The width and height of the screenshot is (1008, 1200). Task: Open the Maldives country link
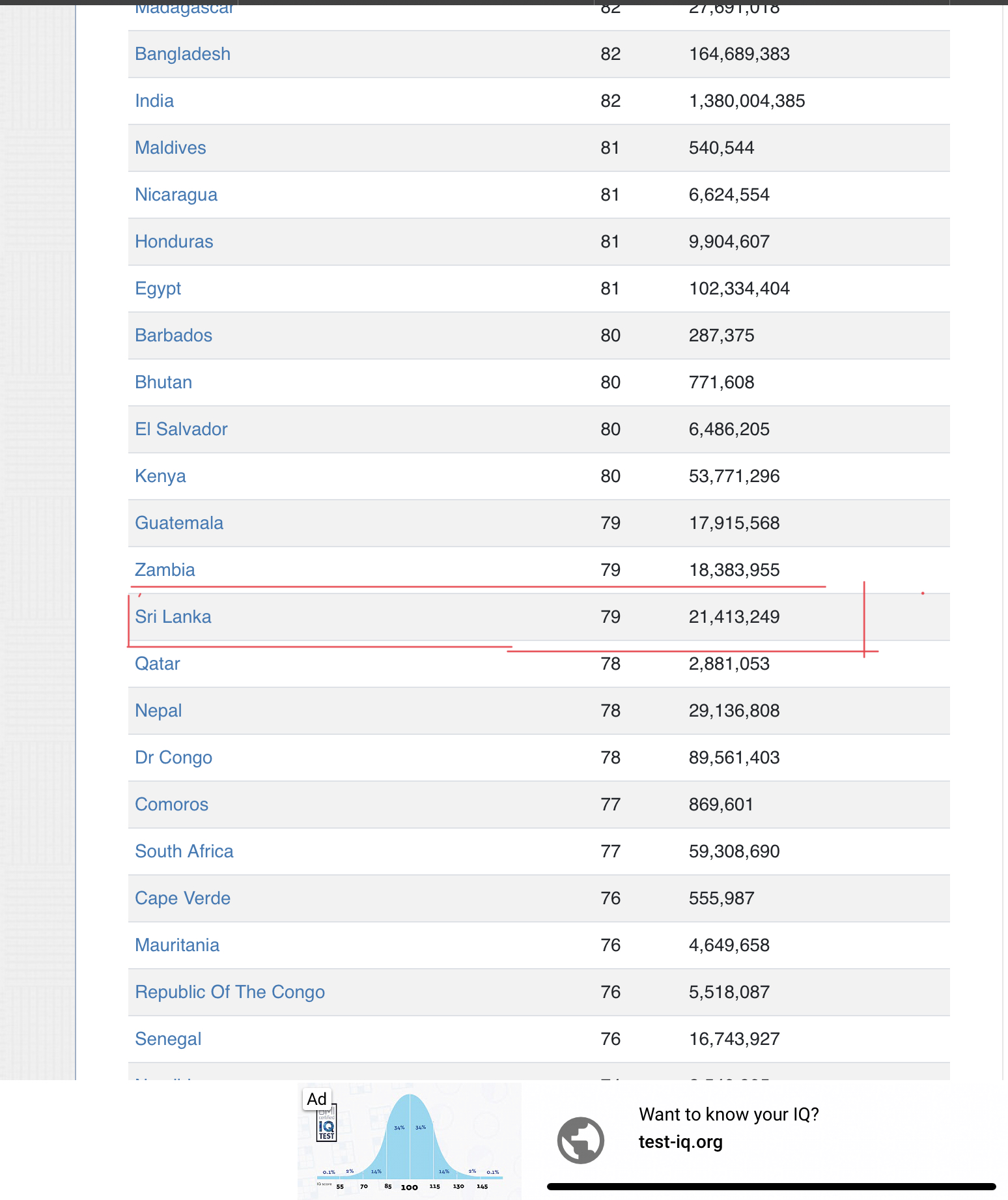(171, 148)
